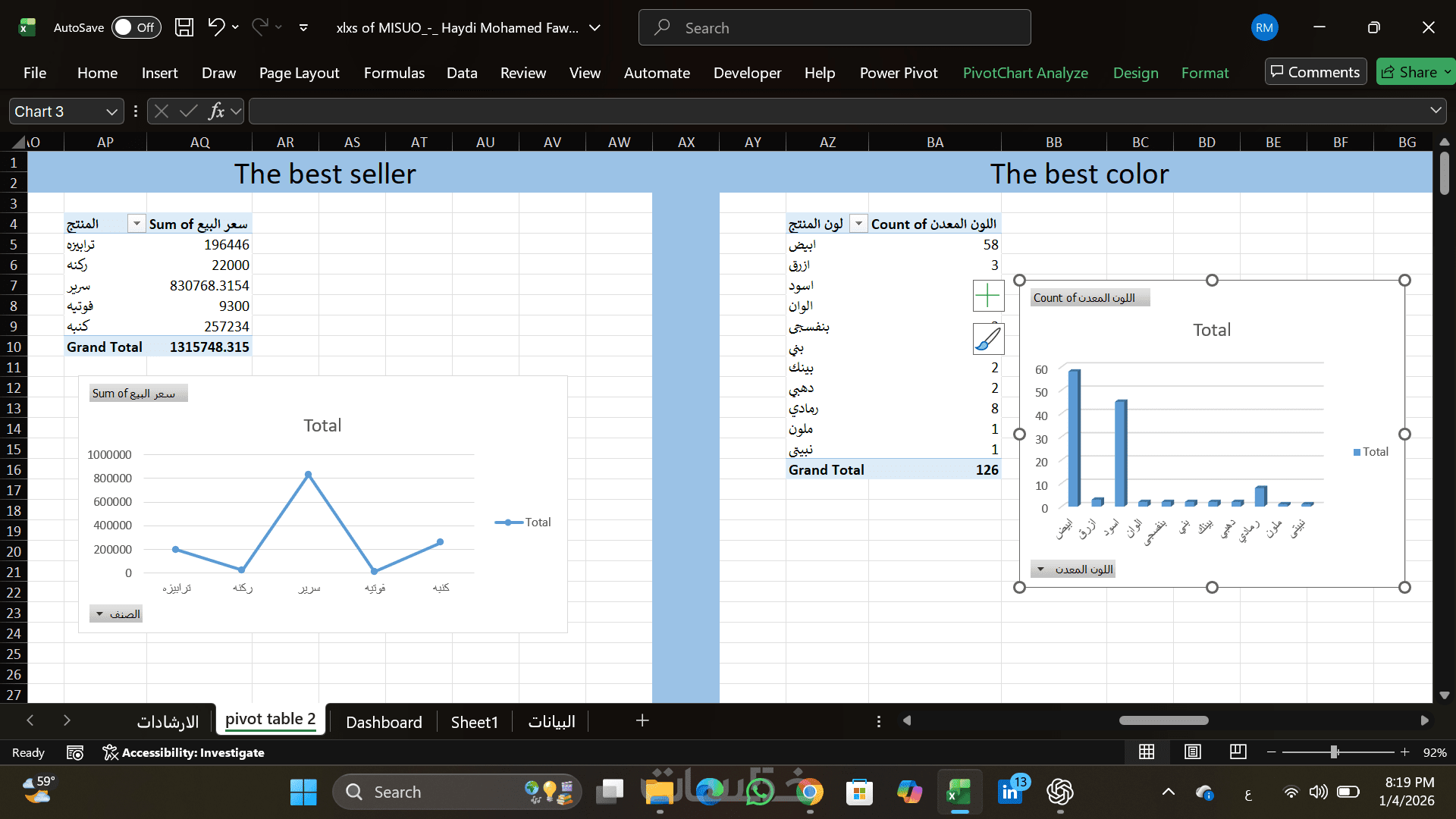The height and width of the screenshot is (819, 1456).
Task: Click the Comments button
Action: tap(1316, 72)
